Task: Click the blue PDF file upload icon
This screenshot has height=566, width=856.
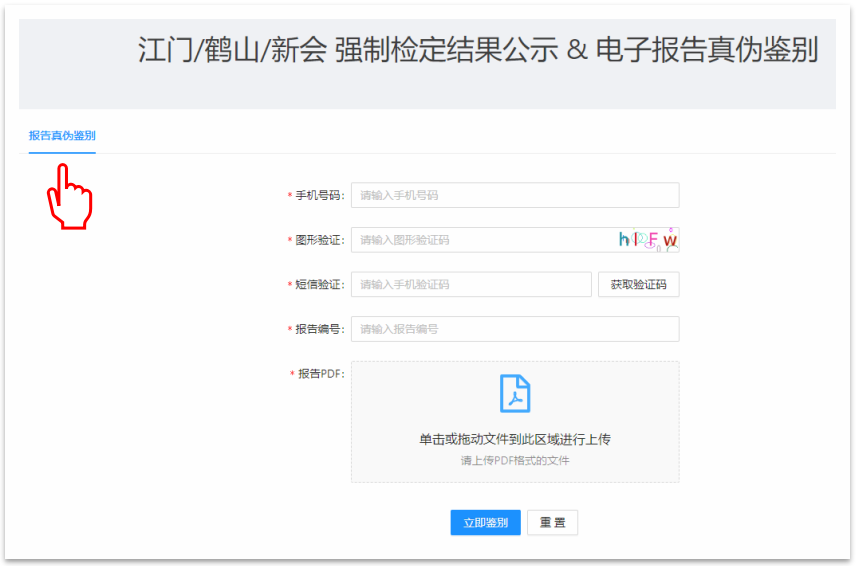Action: click(514, 394)
